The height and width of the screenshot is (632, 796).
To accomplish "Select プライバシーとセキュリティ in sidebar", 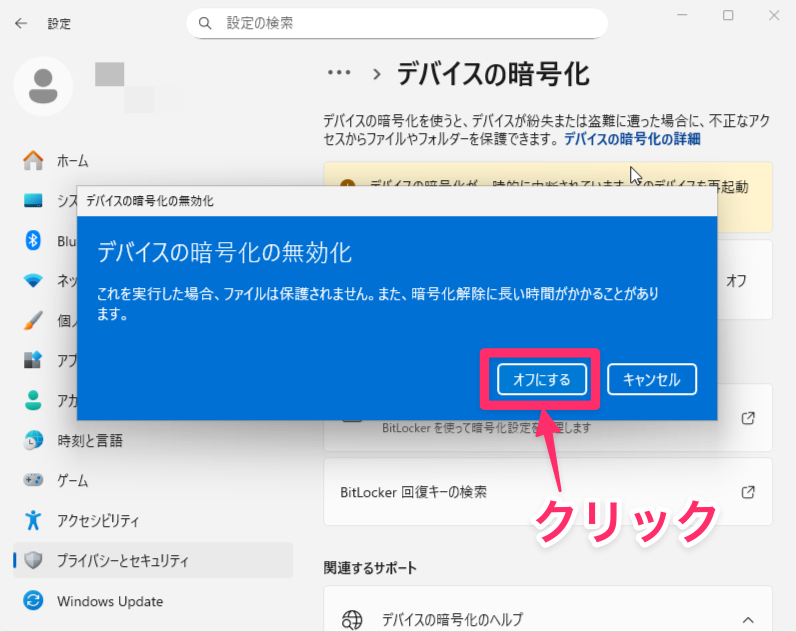I will pos(122,561).
